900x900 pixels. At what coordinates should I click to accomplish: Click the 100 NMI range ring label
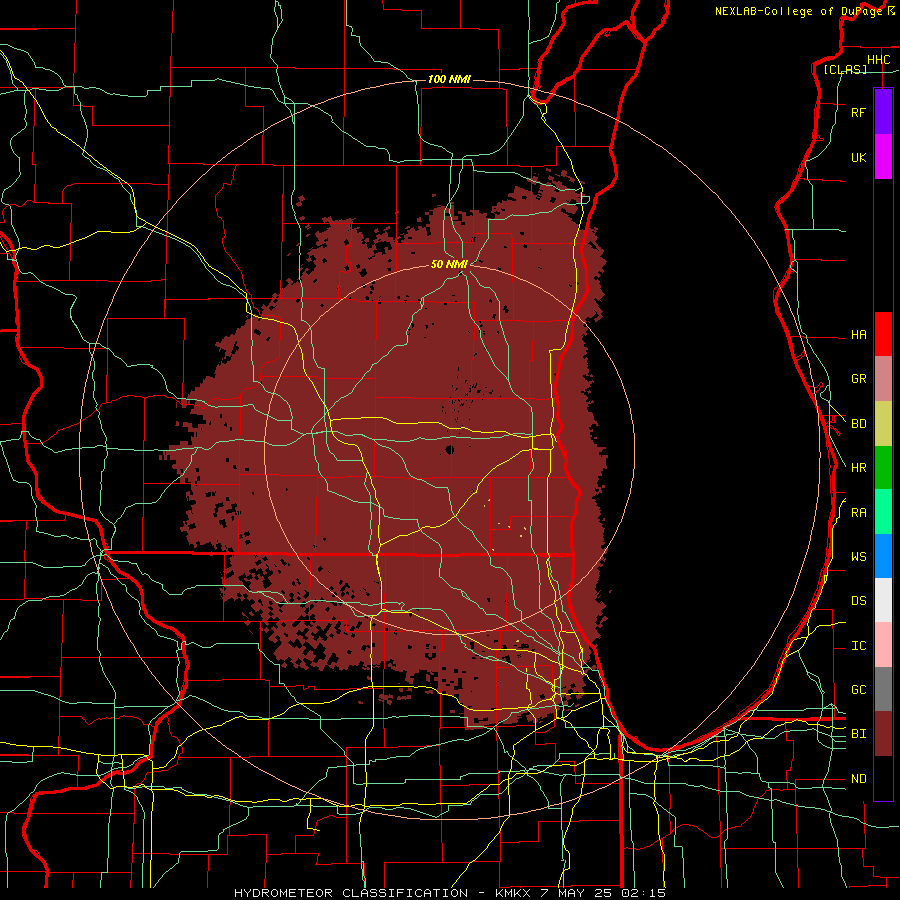[x=449, y=79]
